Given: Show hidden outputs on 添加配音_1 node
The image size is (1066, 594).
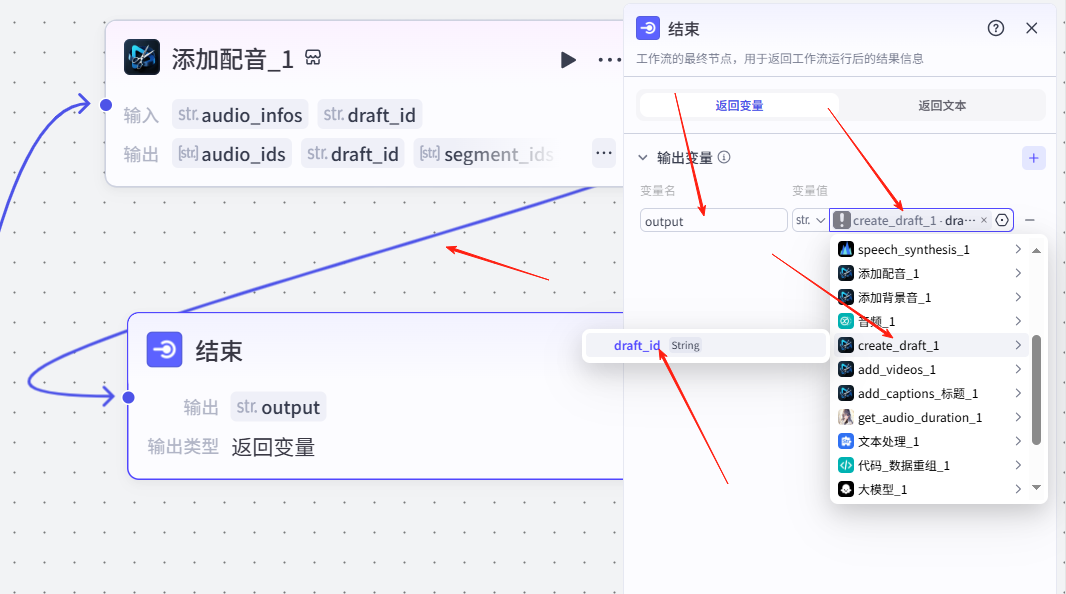Looking at the screenshot, I should tap(603, 154).
